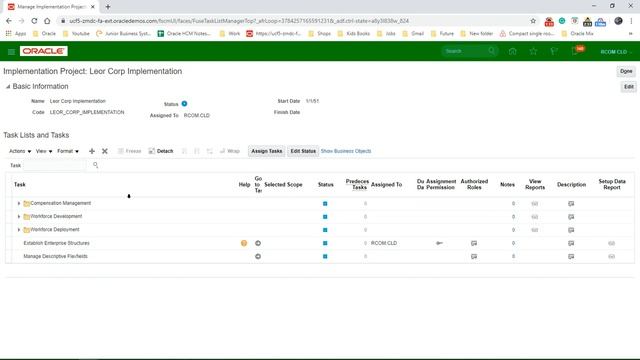
Task: Go to task Manage Descriptive Flexfields
Action: (x=258, y=256)
